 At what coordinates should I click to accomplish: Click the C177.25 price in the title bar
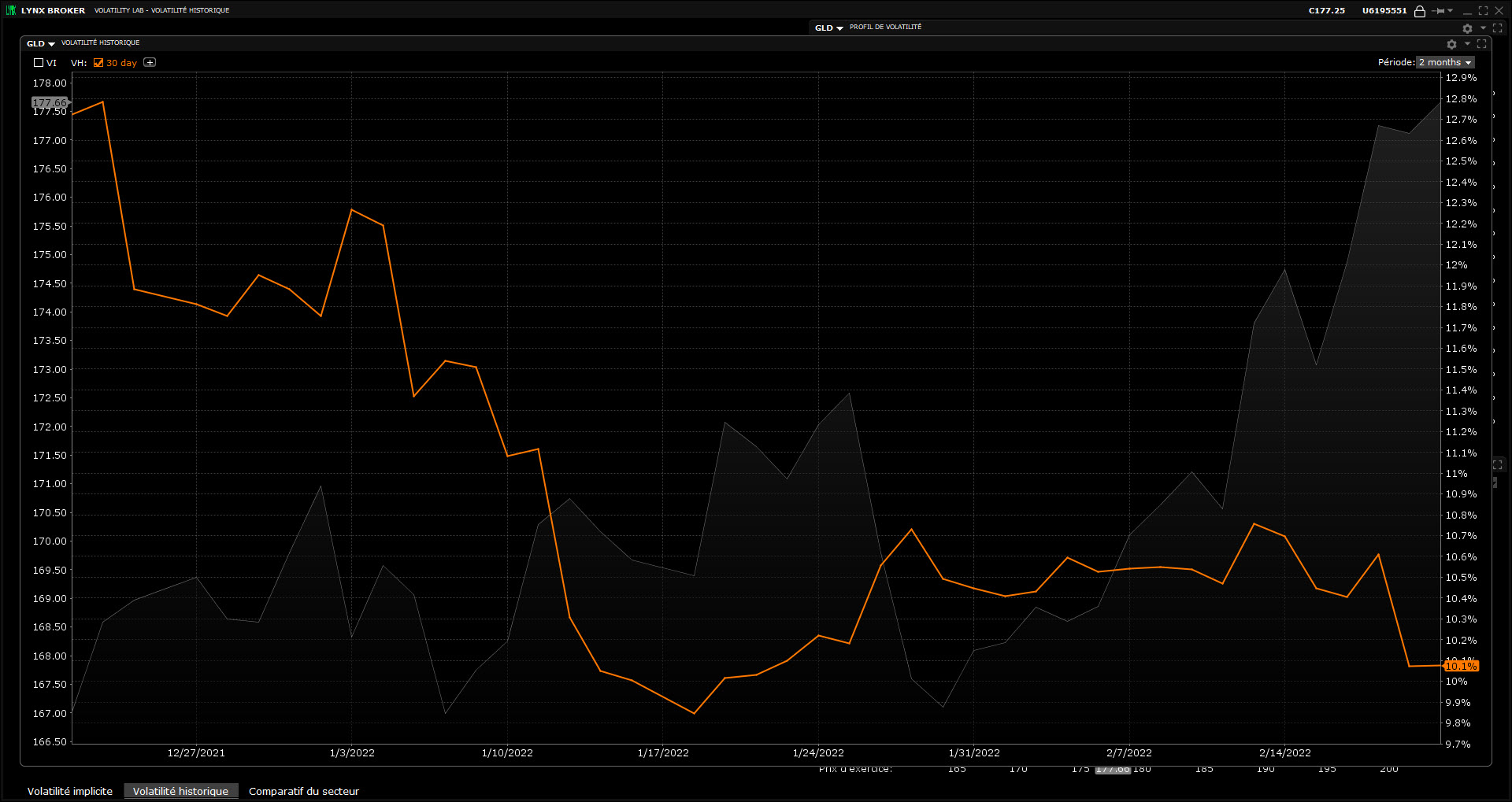[x=1327, y=10]
